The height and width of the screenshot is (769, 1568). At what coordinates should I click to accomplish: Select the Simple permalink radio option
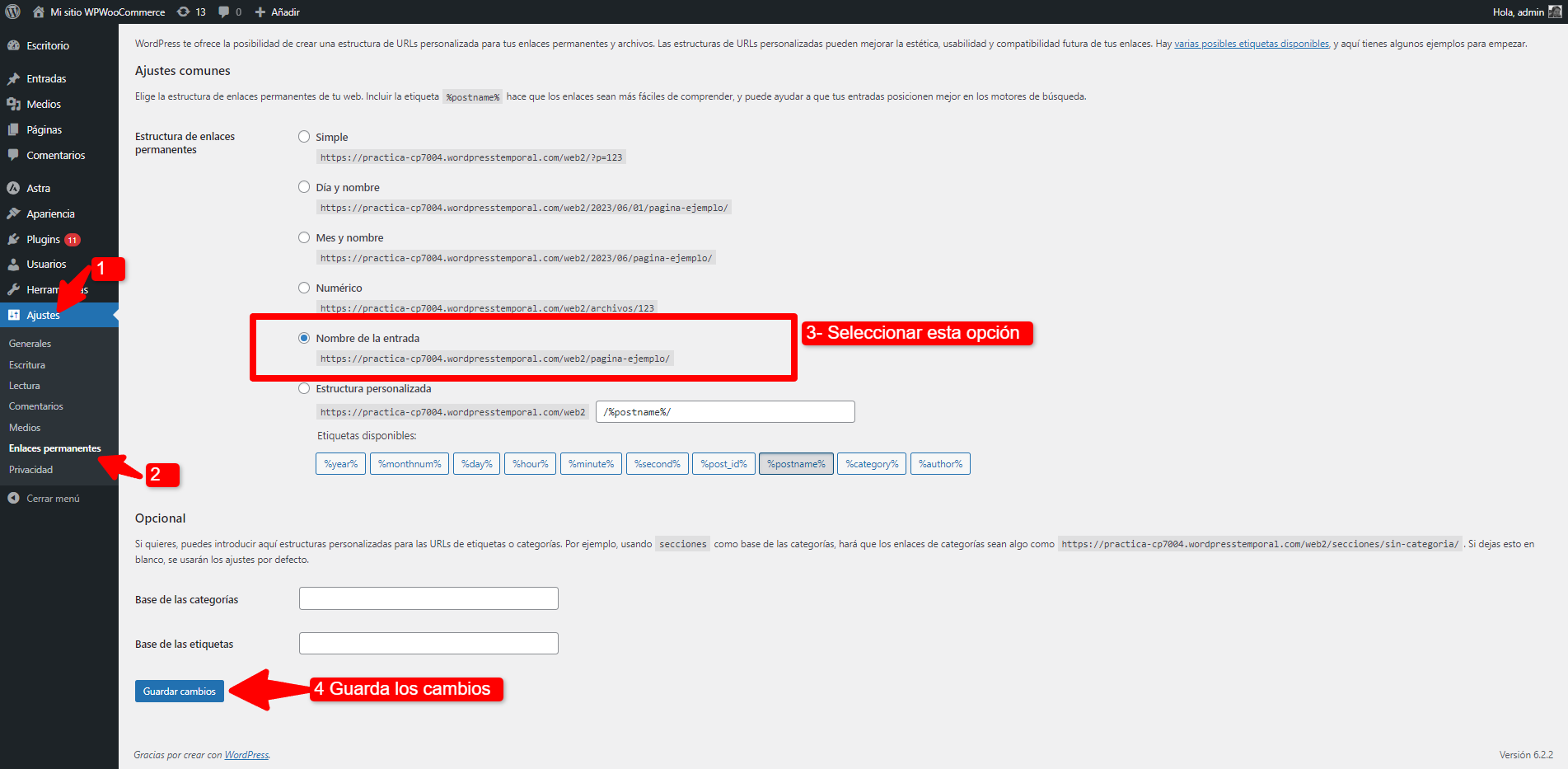[304, 137]
